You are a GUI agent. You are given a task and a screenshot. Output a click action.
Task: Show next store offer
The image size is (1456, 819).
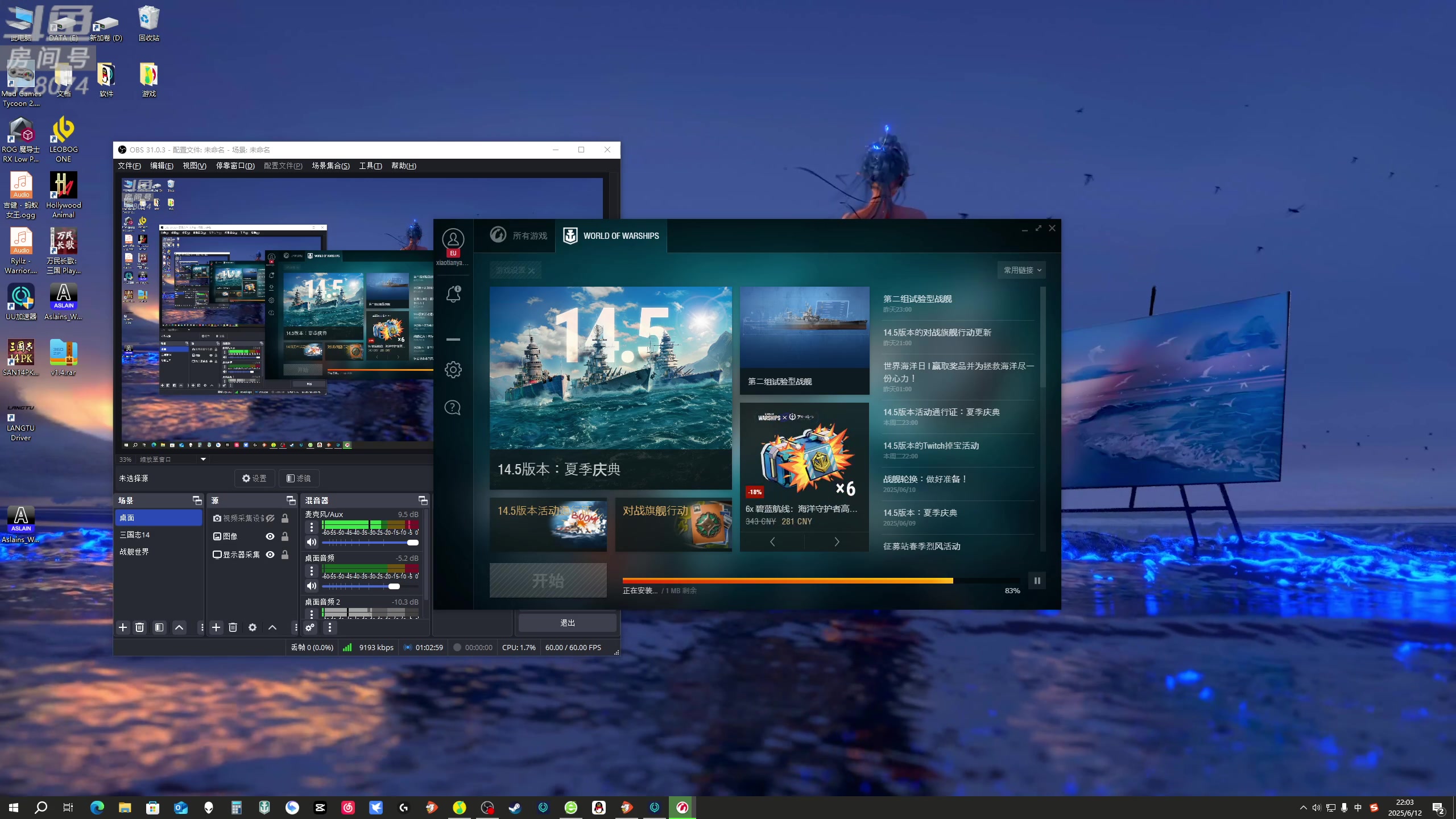[x=837, y=541]
